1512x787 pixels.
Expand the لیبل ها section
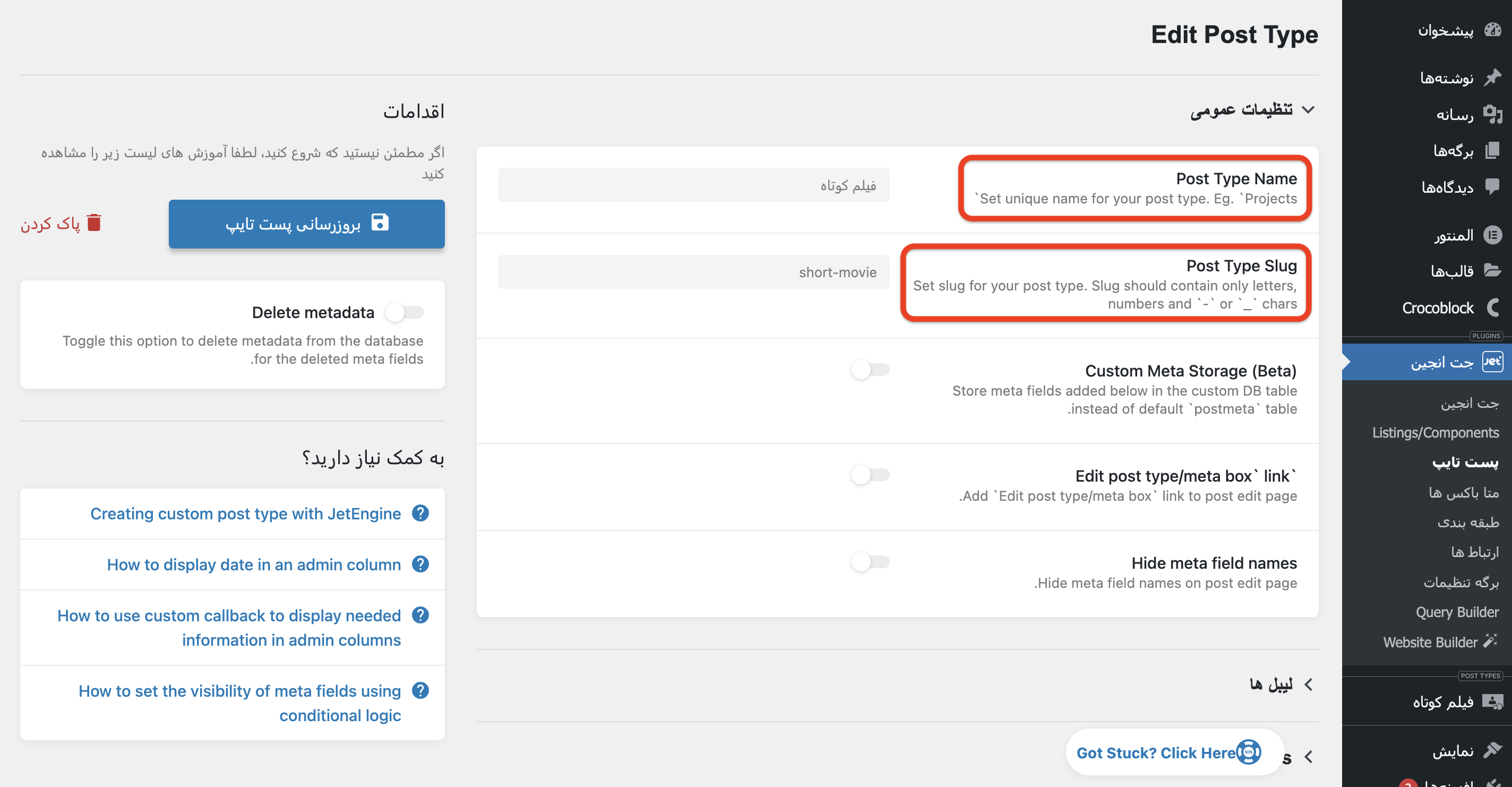1308,685
